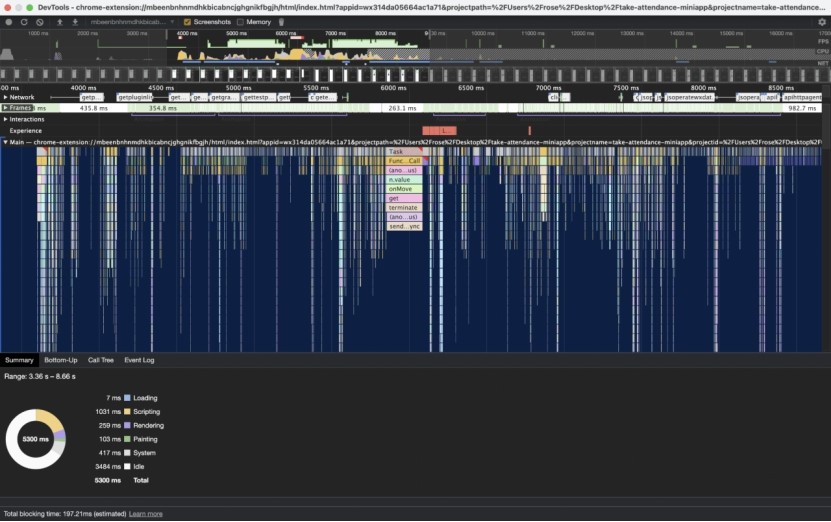Switch to the Bottom-Up tab
Viewport: 831px width, 522px height.
click(60, 360)
